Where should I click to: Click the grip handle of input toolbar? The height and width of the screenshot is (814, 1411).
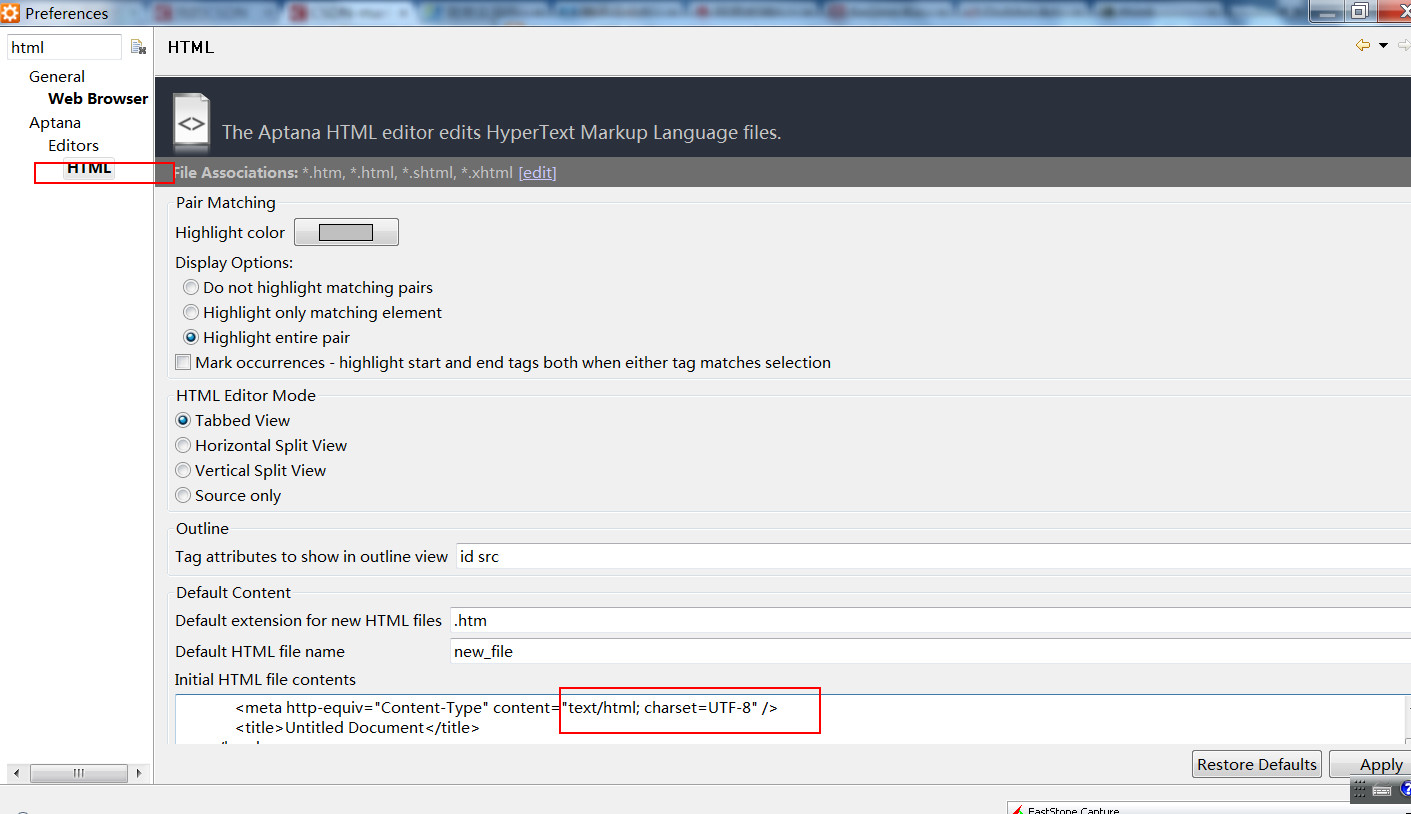(1360, 790)
